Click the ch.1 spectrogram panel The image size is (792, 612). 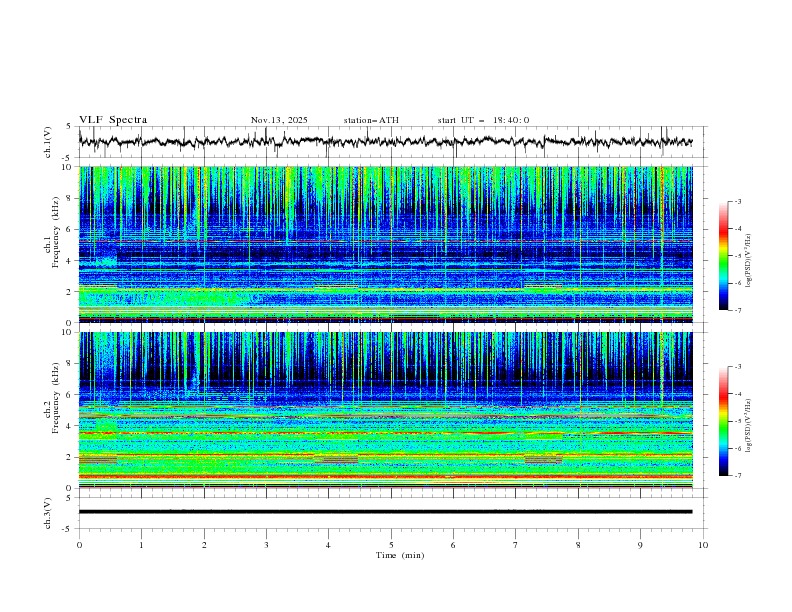pos(386,244)
